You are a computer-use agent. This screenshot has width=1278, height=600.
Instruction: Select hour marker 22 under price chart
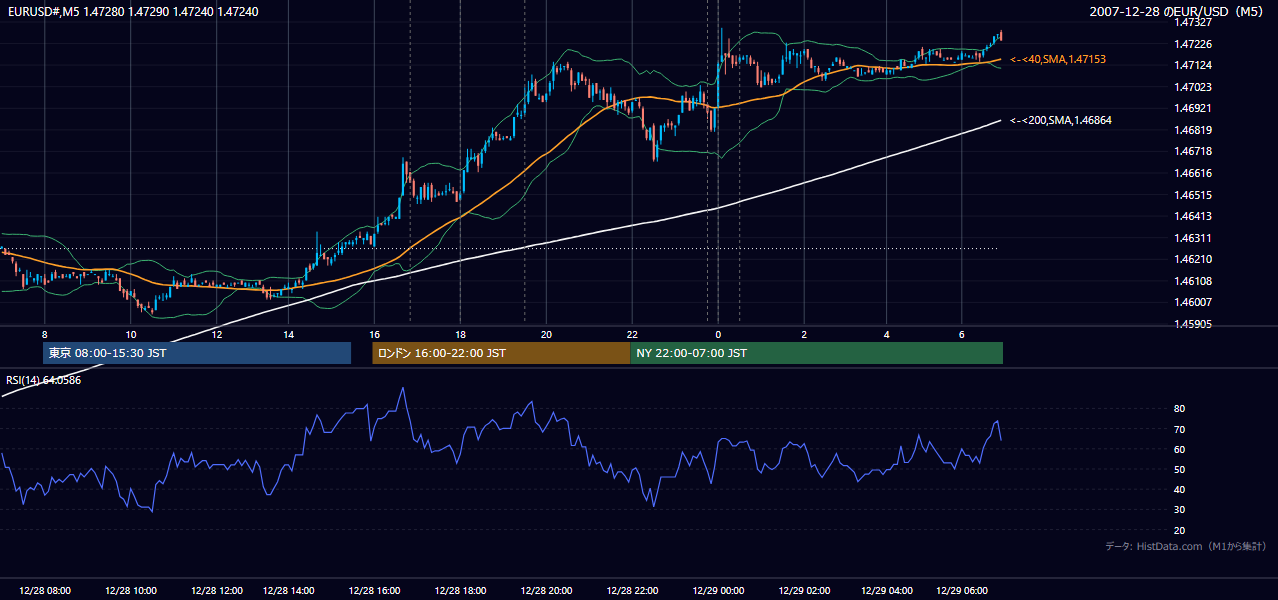click(x=632, y=334)
